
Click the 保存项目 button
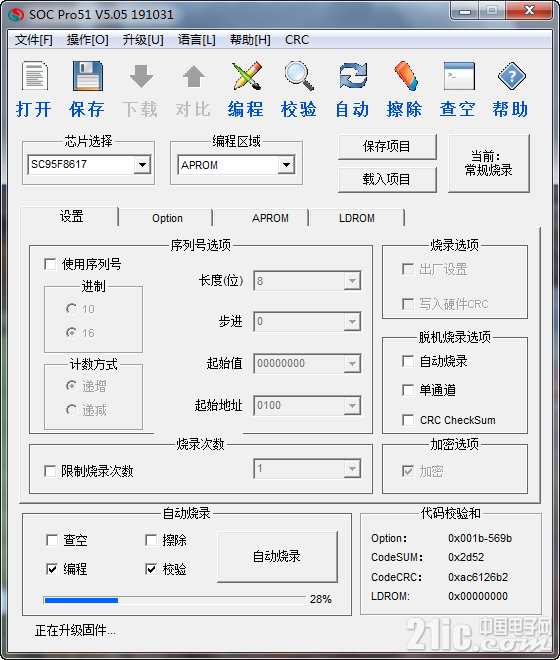click(387, 146)
